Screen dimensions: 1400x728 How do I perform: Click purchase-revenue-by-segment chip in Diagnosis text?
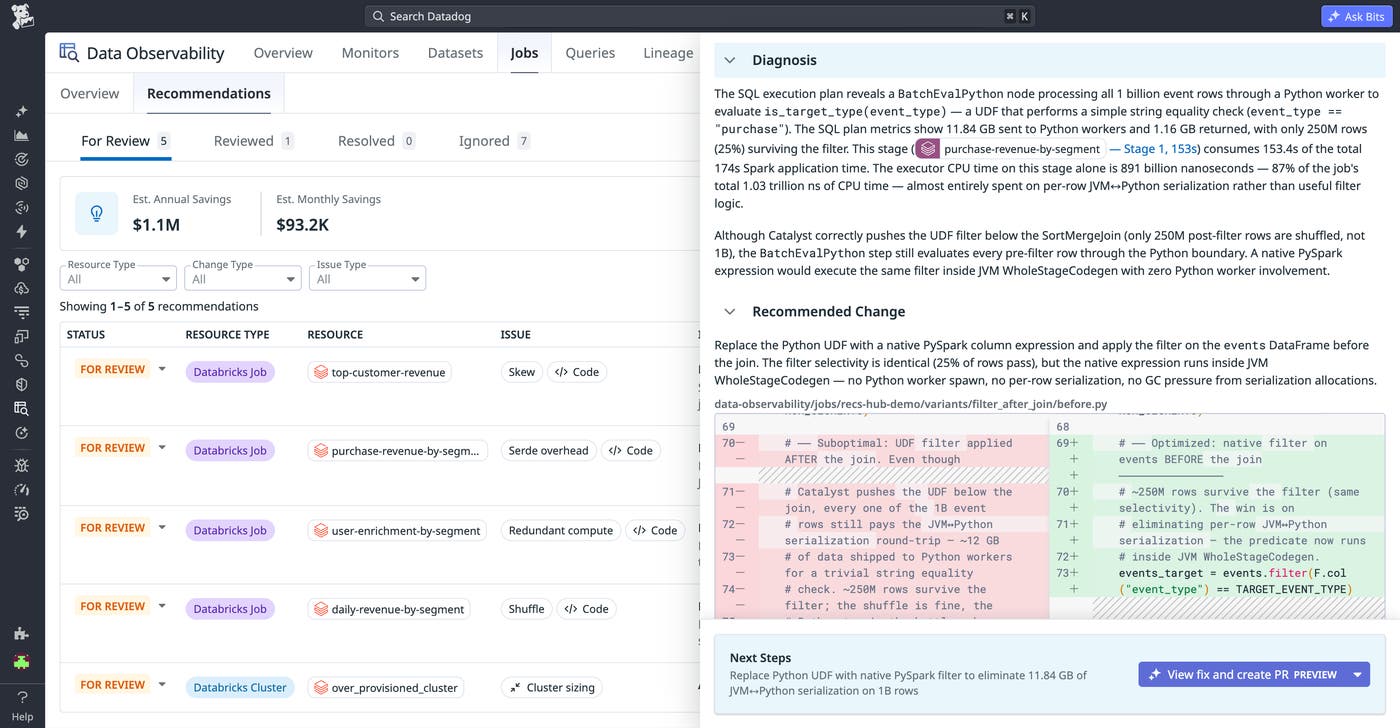point(1010,149)
